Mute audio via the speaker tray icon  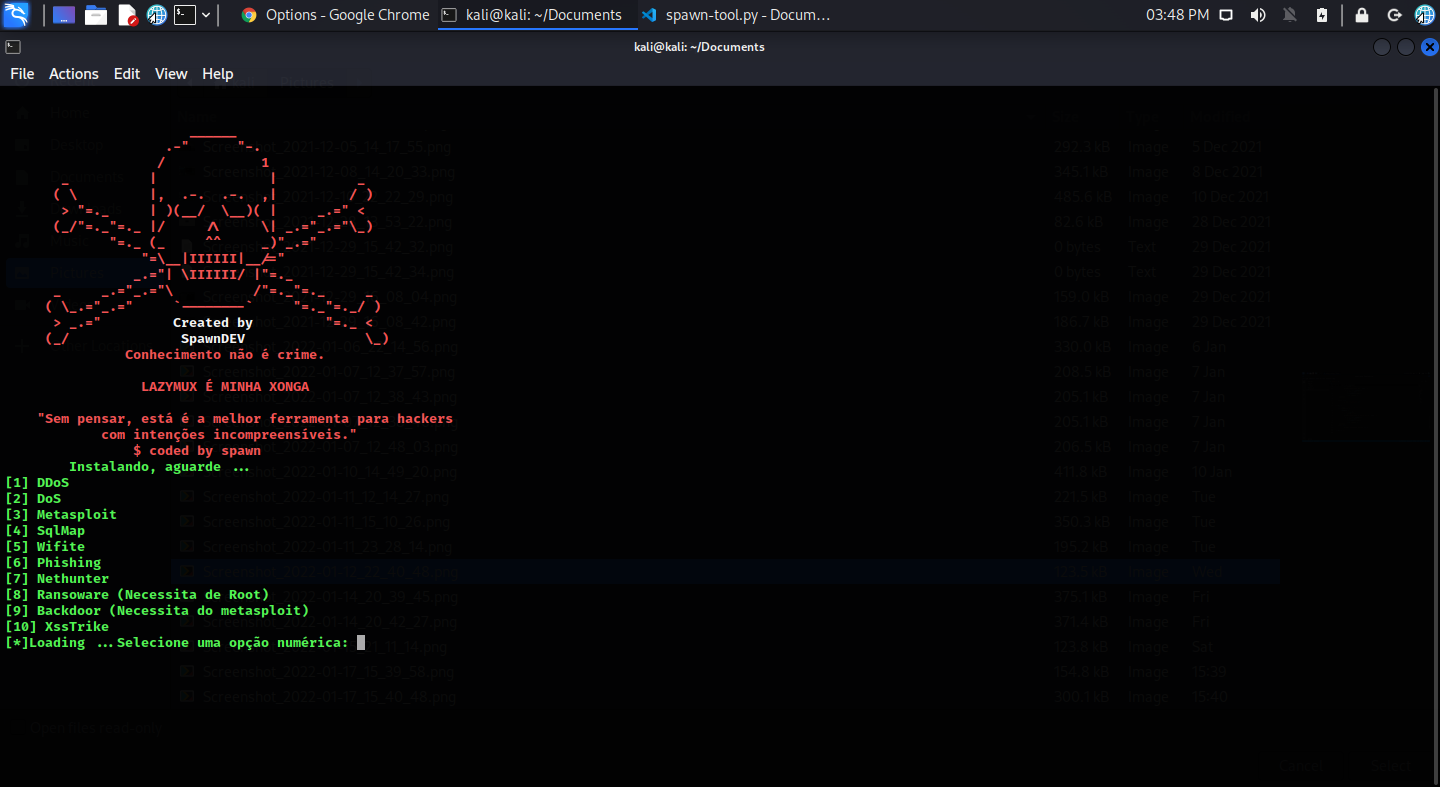click(1257, 14)
